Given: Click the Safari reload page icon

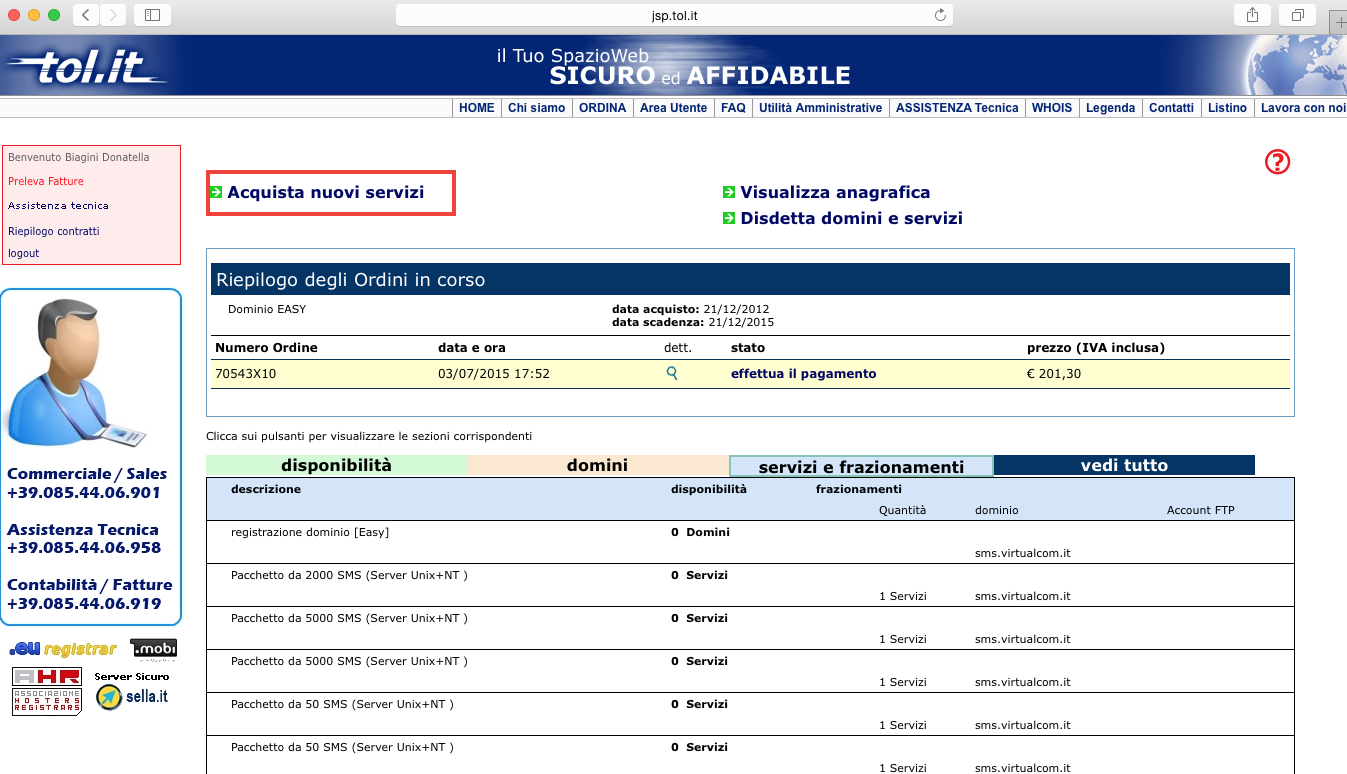Looking at the screenshot, I should point(940,15).
